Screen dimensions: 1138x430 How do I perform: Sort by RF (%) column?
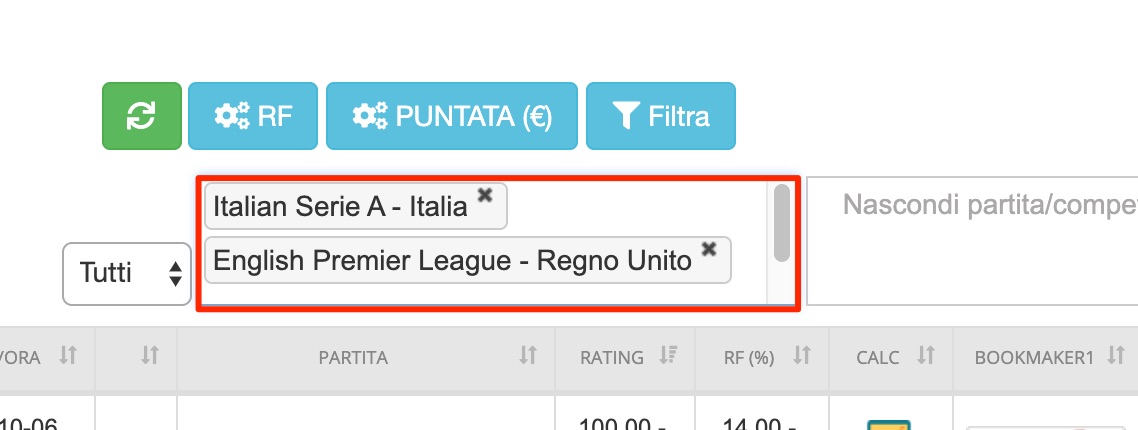[762, 357]
